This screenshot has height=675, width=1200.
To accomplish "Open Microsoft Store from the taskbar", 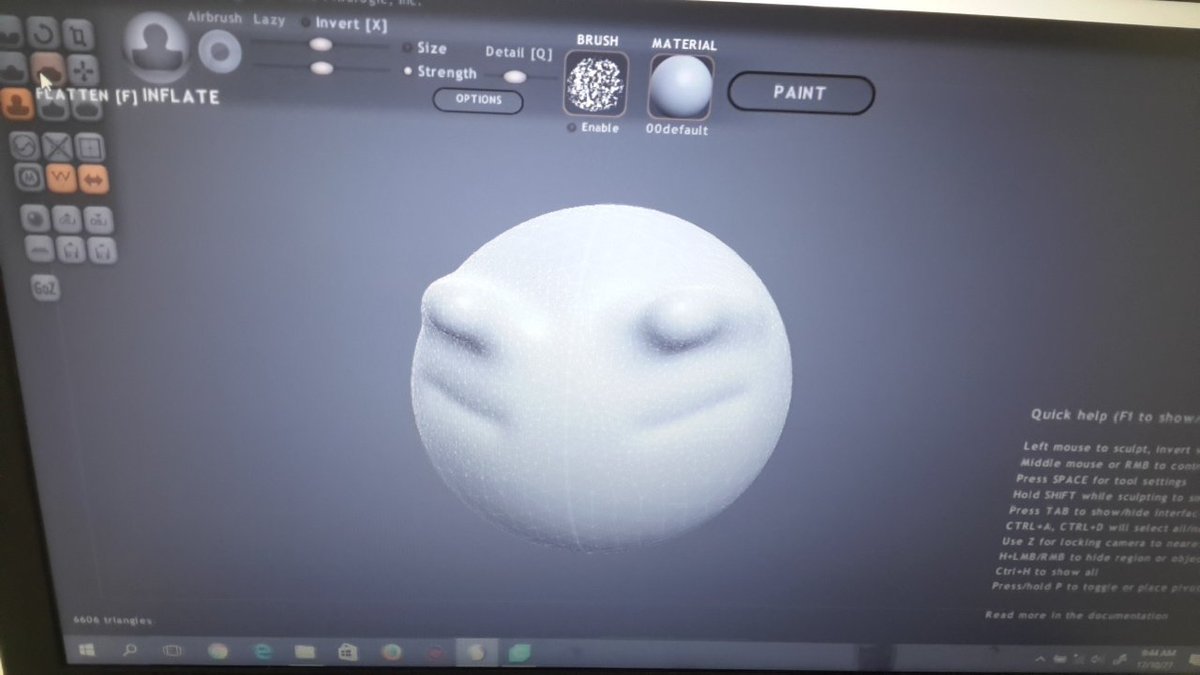I will tap(348, 652).
